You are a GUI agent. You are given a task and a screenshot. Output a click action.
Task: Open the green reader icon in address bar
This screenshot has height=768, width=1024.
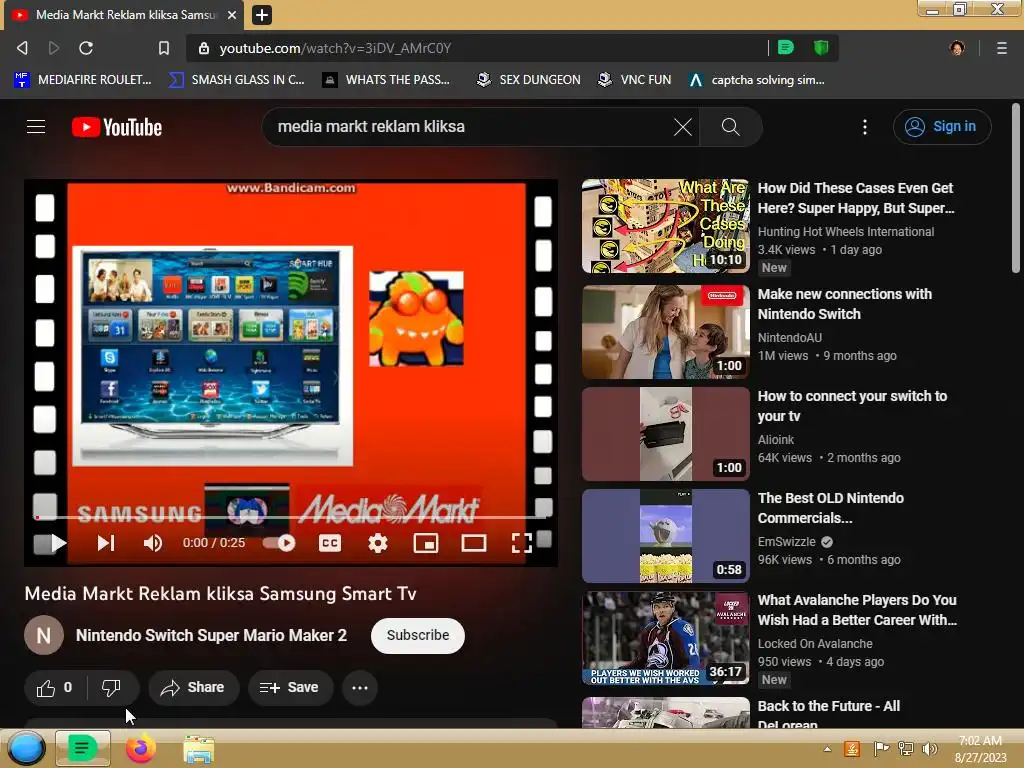pyautogui.click(x=786, y=48)
